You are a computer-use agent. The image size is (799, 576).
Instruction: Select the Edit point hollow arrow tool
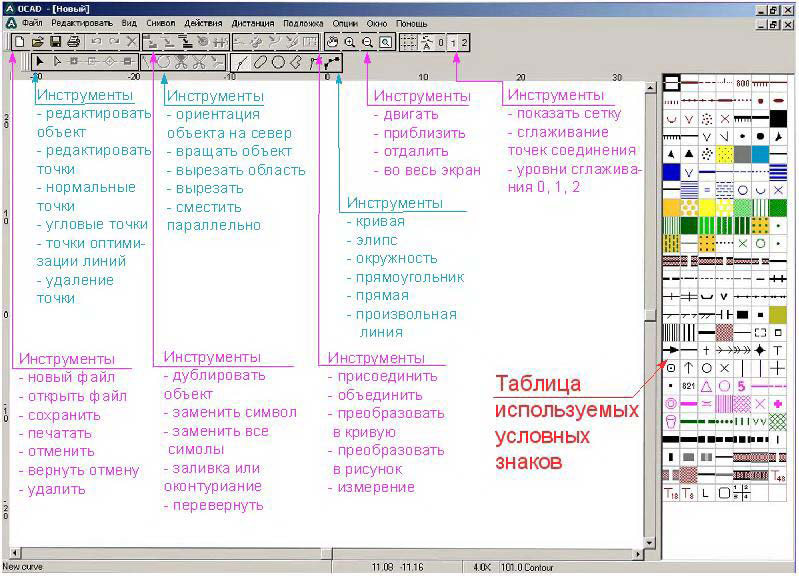click(x=57, y=62)
